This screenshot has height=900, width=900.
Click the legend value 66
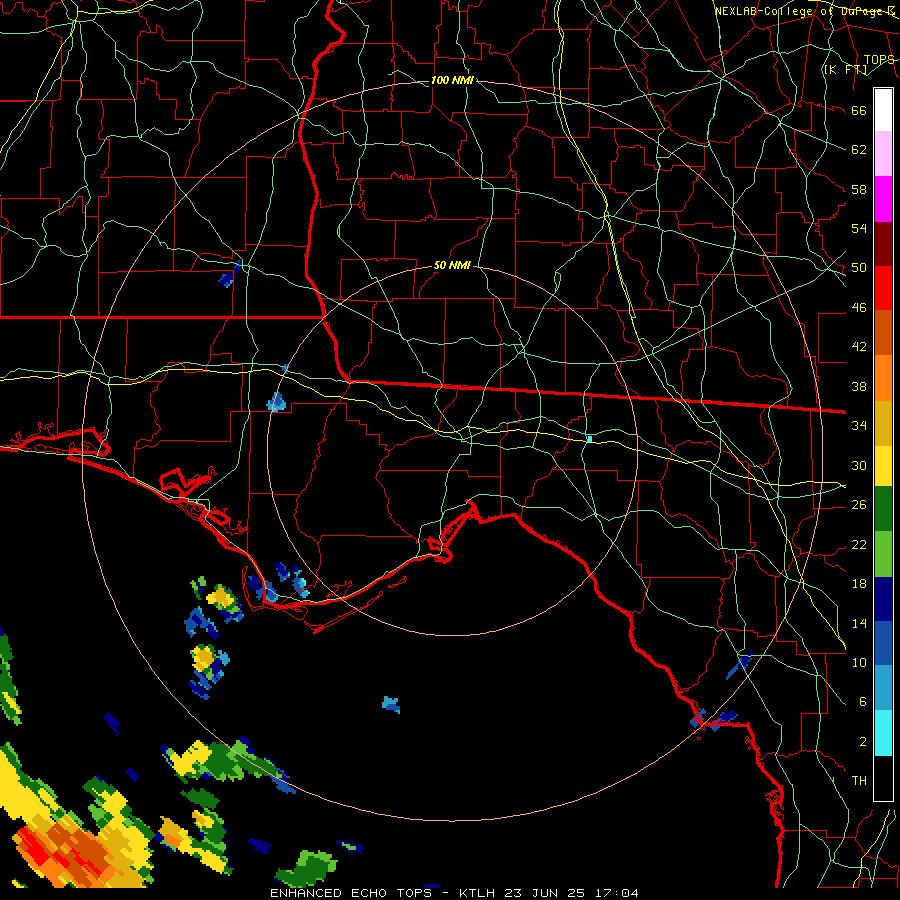tap(859, 110)
